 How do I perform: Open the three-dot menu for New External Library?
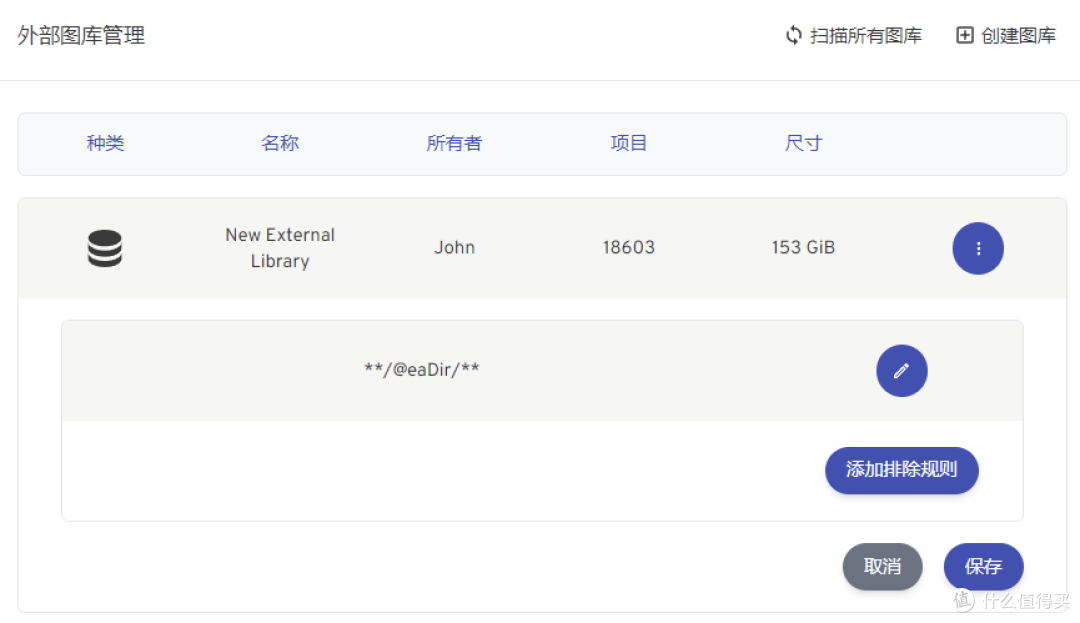point(978,249)
